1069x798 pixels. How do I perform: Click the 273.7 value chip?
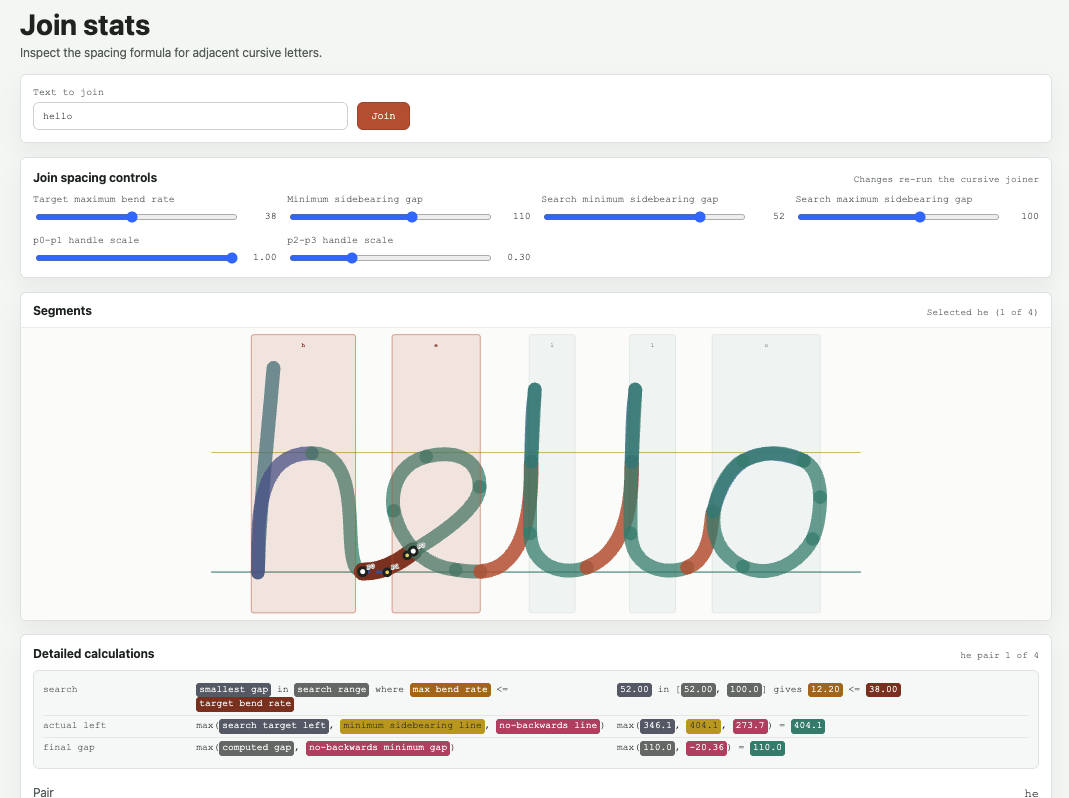click(x=750, y=726)
